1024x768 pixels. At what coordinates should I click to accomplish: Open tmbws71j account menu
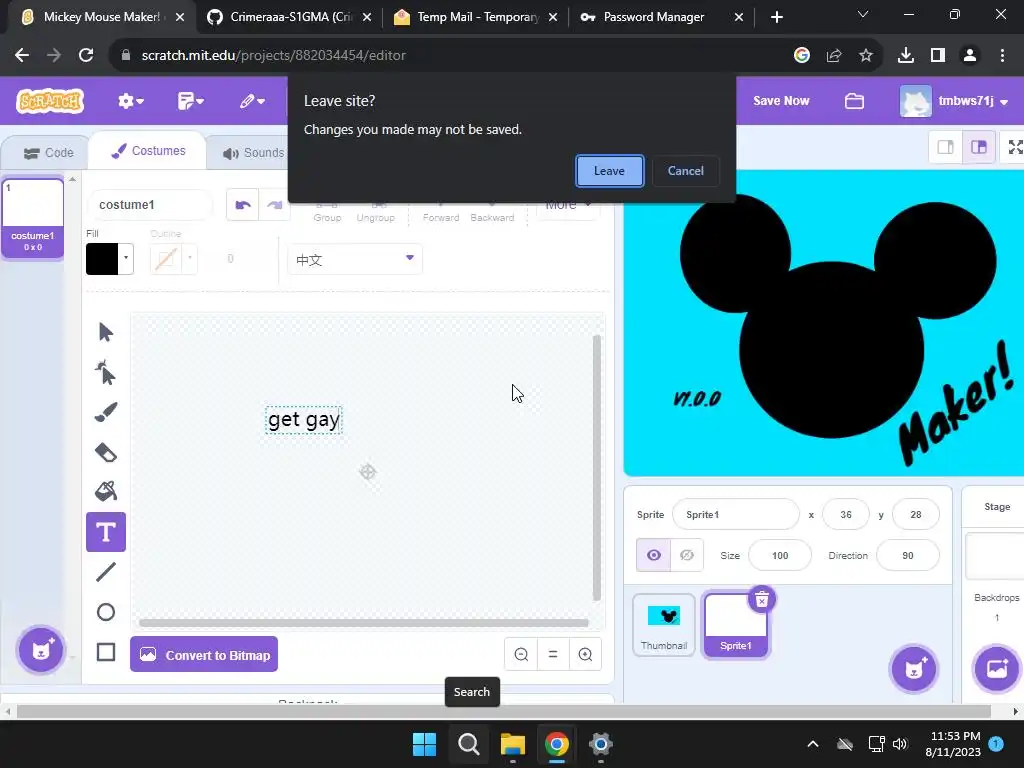[954, 101]
